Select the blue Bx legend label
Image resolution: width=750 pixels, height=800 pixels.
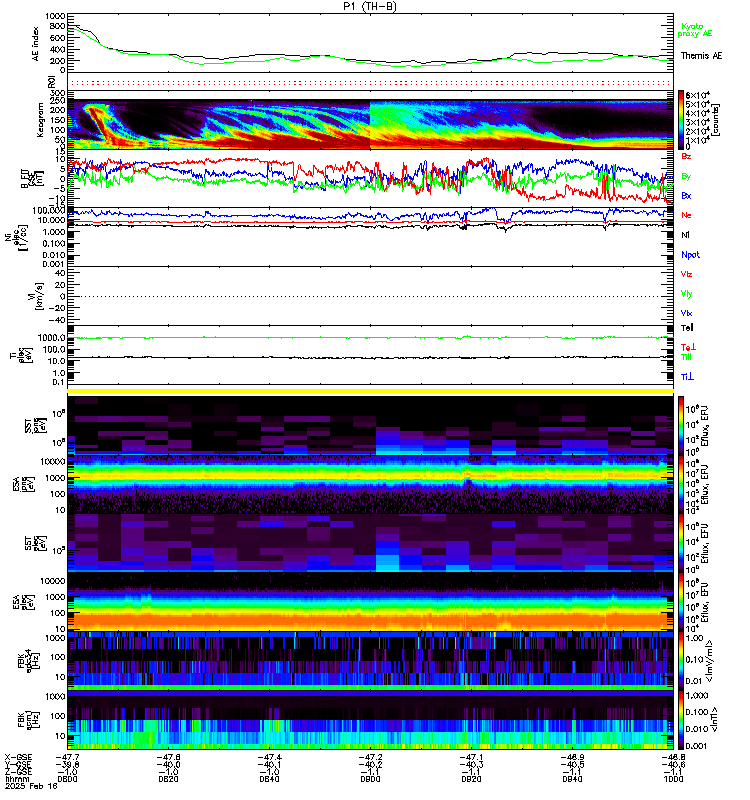click(686, 195)
